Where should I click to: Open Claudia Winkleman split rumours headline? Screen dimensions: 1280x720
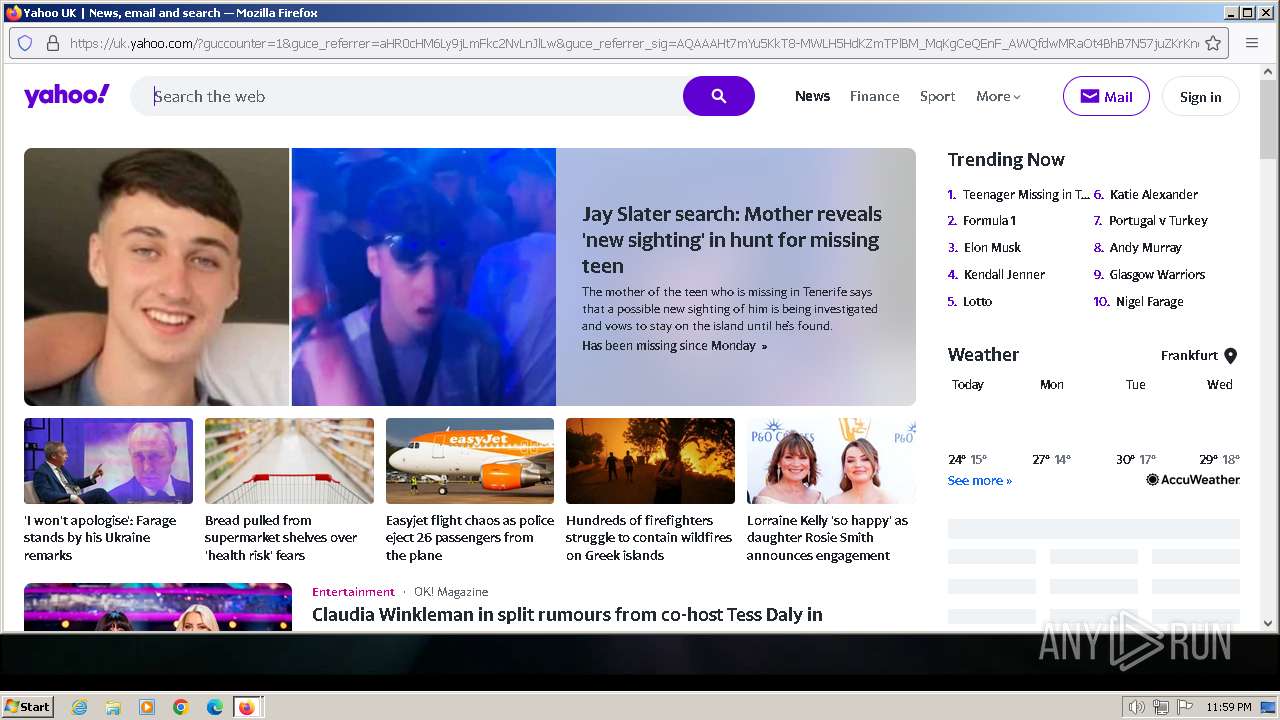tap(567, 614)
